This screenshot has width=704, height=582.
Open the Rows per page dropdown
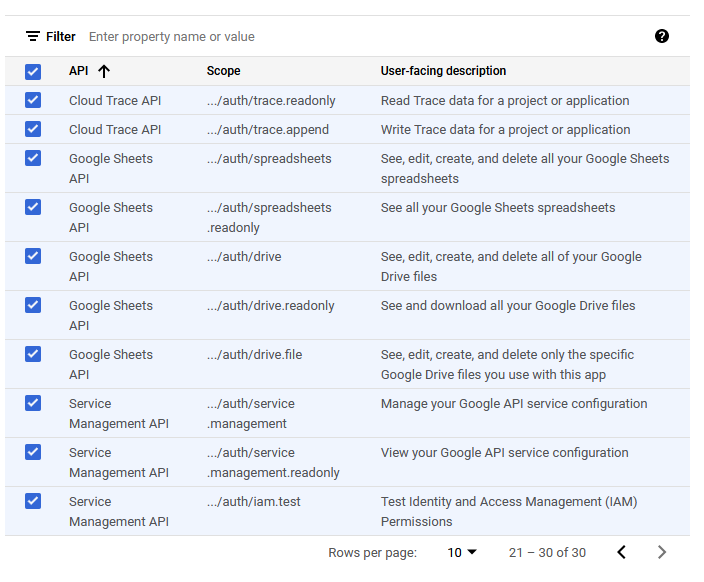[x=462, y=552]
